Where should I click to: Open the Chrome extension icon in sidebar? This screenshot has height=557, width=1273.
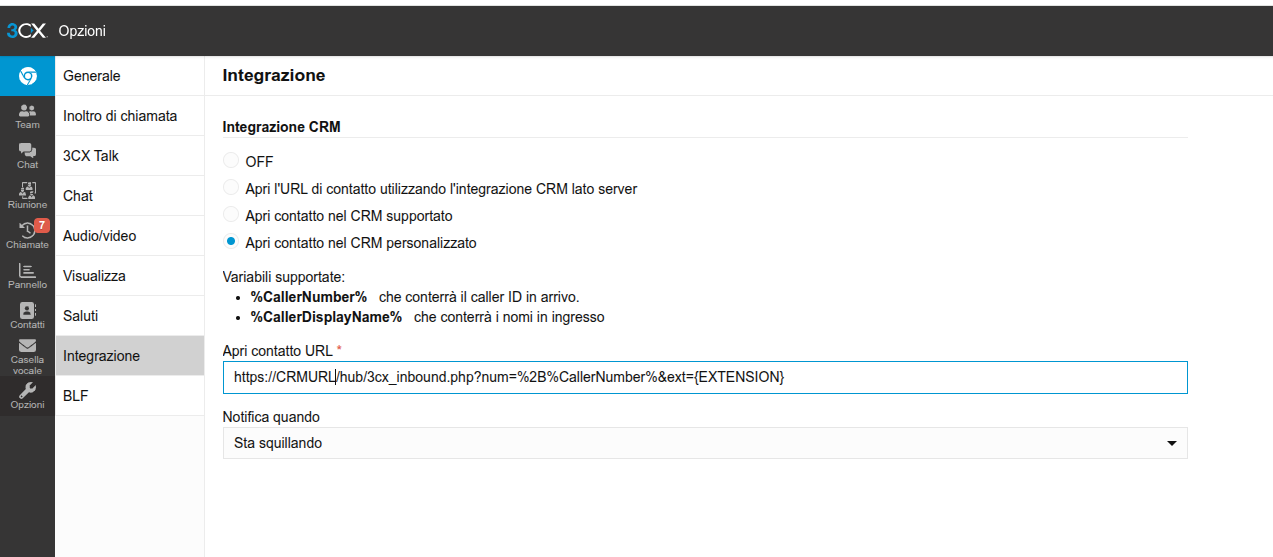tap(27, 76)
